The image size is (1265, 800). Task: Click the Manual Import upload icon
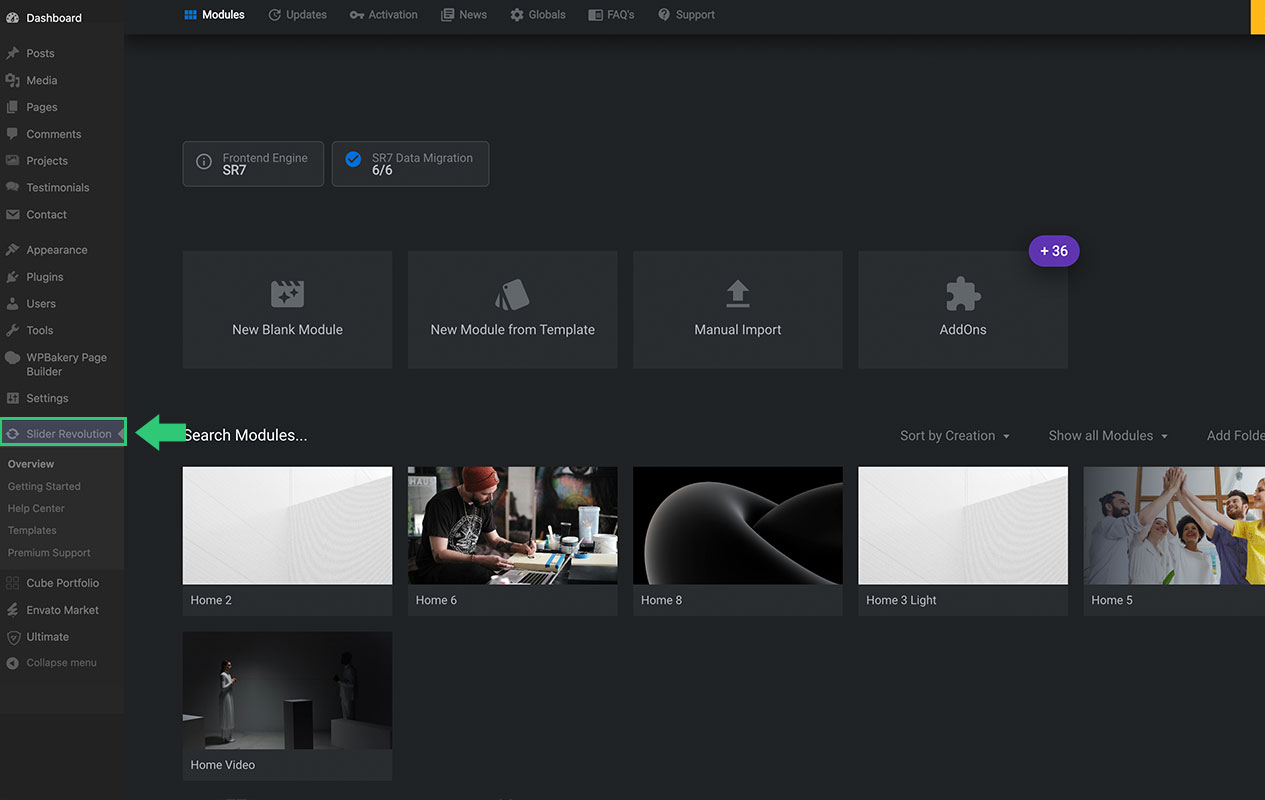(737, 293)
